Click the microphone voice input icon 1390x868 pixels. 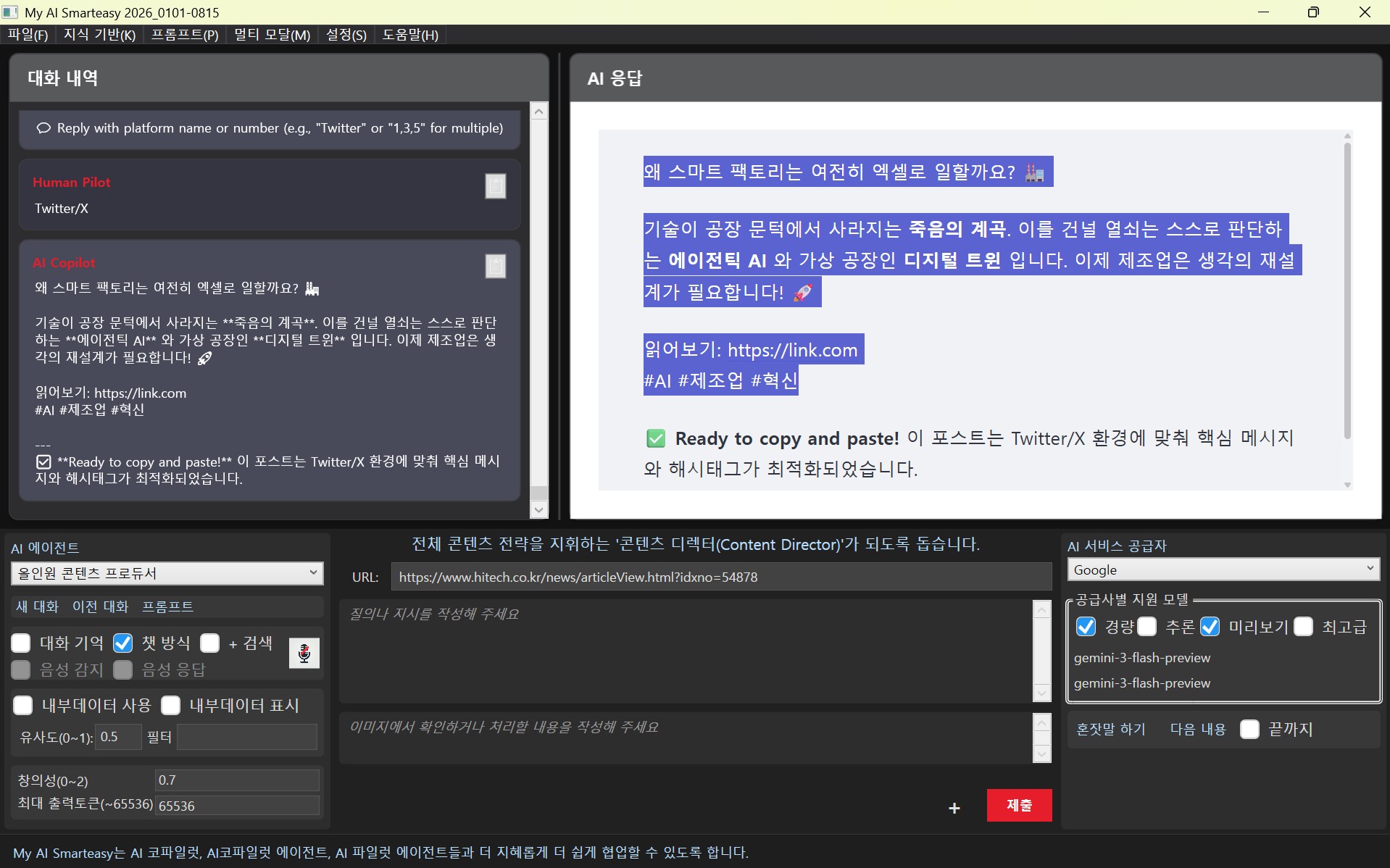(304, 653)
